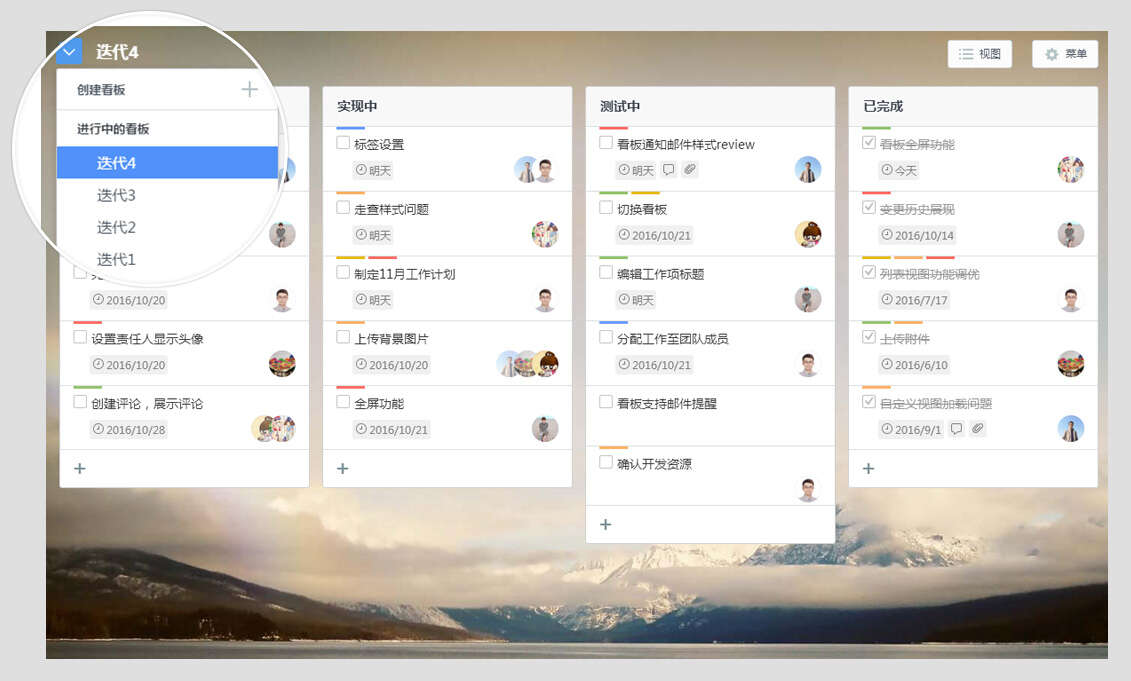The image size is (1131, 681).
Task: Click clock icon on 标签设置 due date
Action: pyautogui.click(x=361, y=170)
